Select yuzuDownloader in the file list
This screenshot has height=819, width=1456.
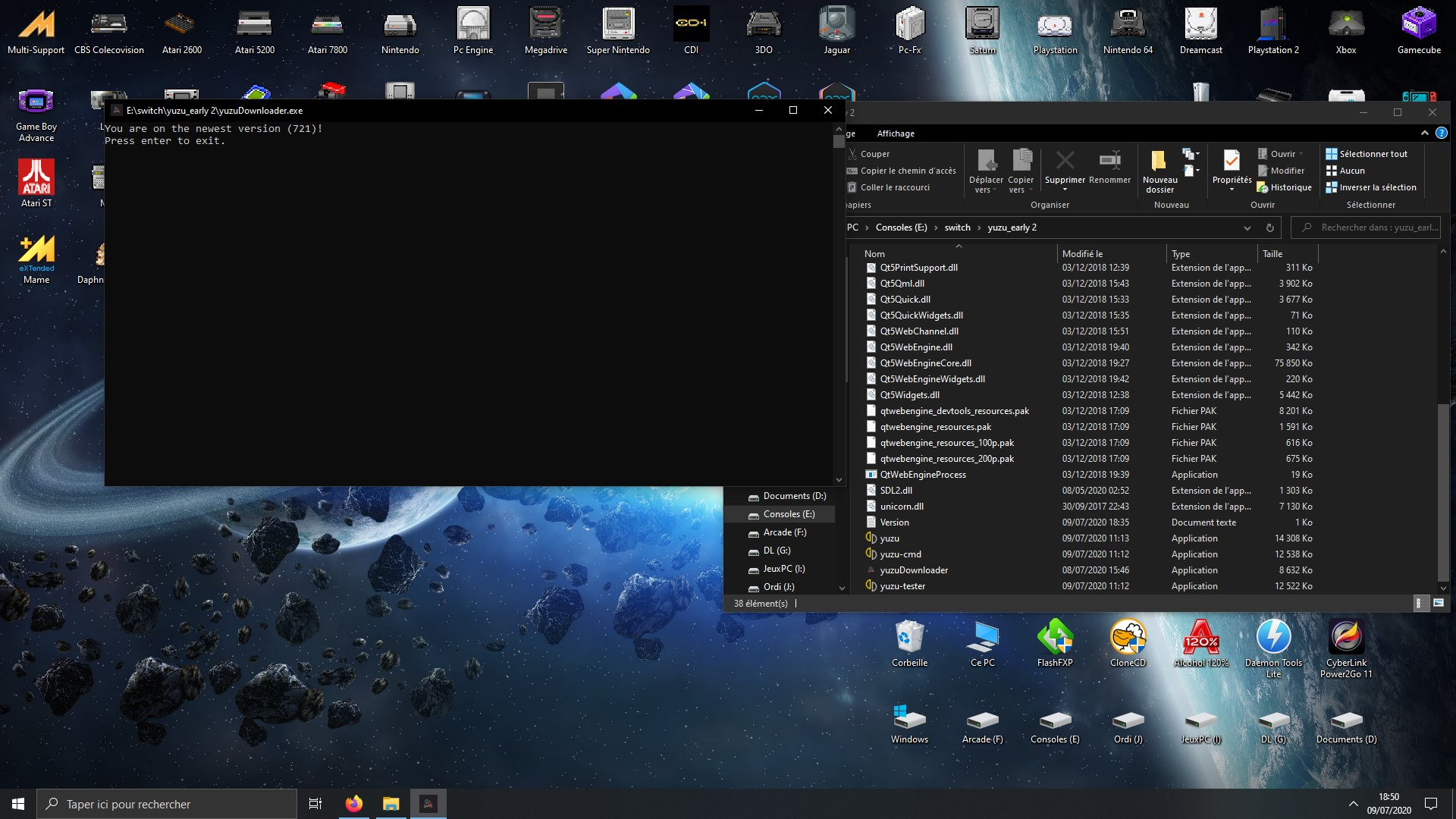[x=914, y=570]
